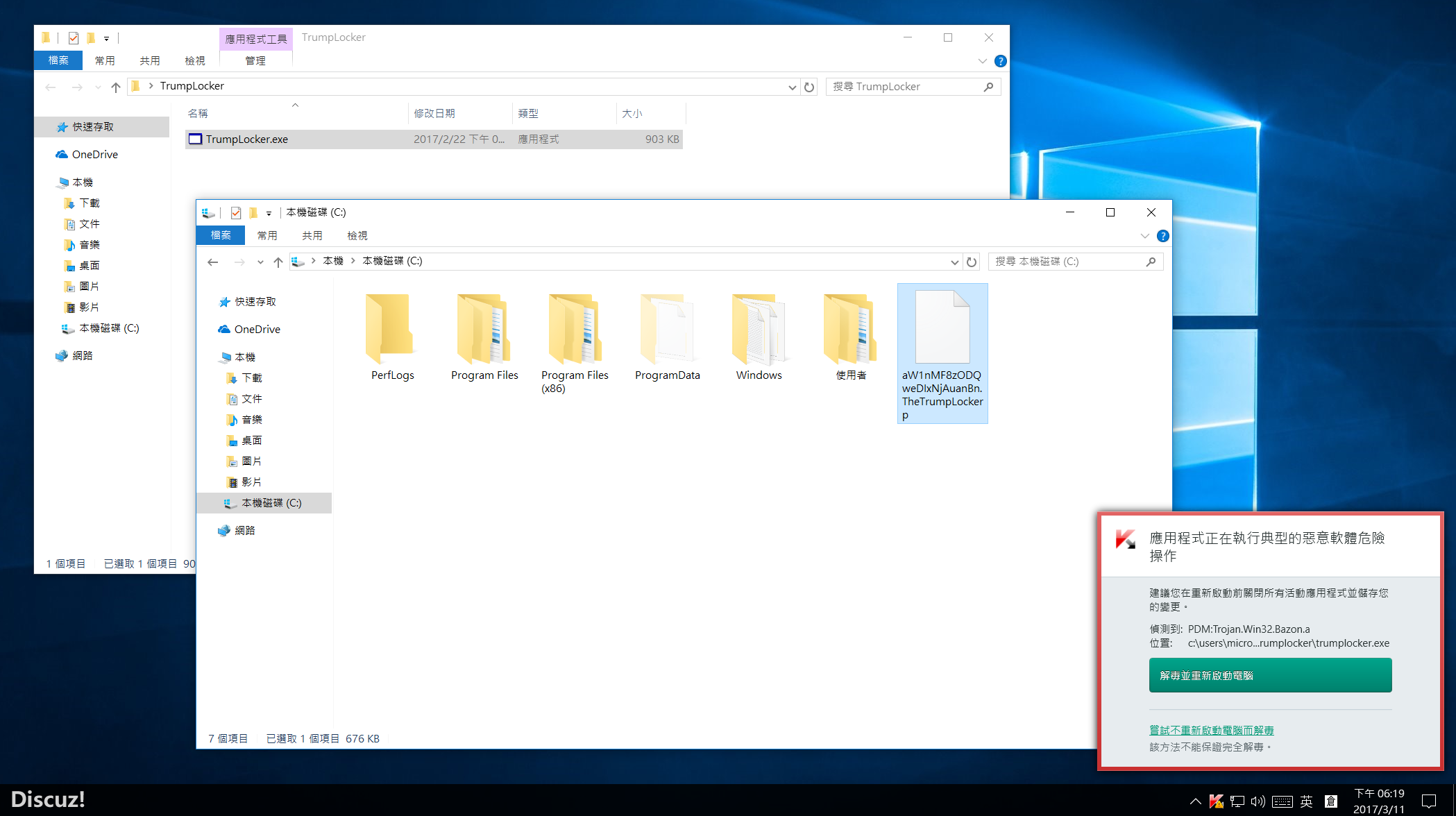
Task: Show hidden tray icons chevron
Action: (x=1195, y=801)
